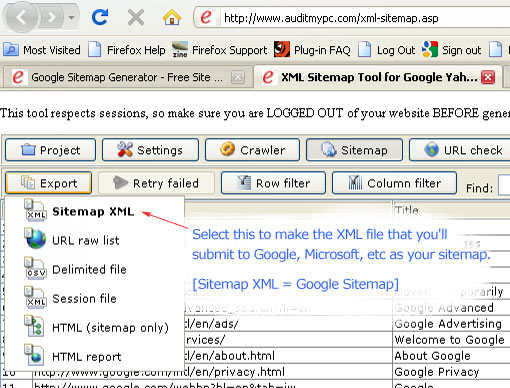Screen dimensions: 510x388
Task: Open the history dropdown next to Forward
Action: (71, 17)
